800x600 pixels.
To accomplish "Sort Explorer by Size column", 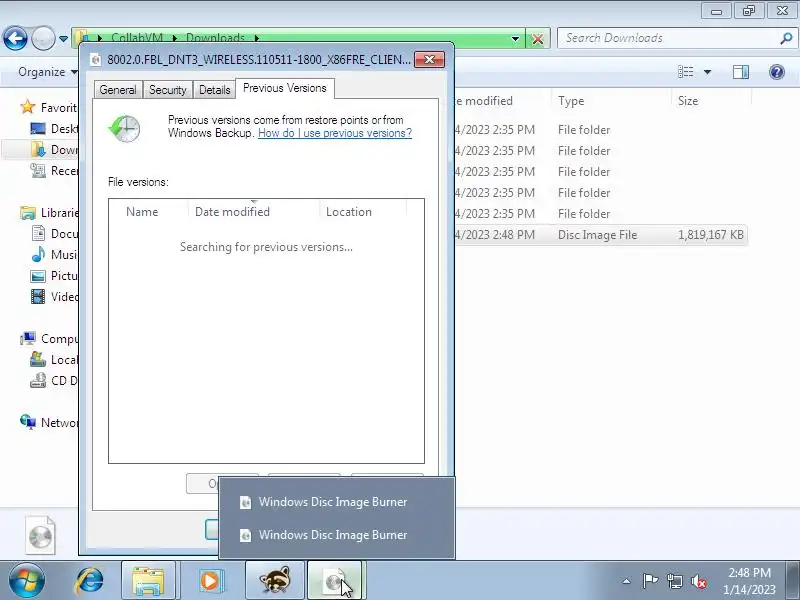I will point(711,101).
